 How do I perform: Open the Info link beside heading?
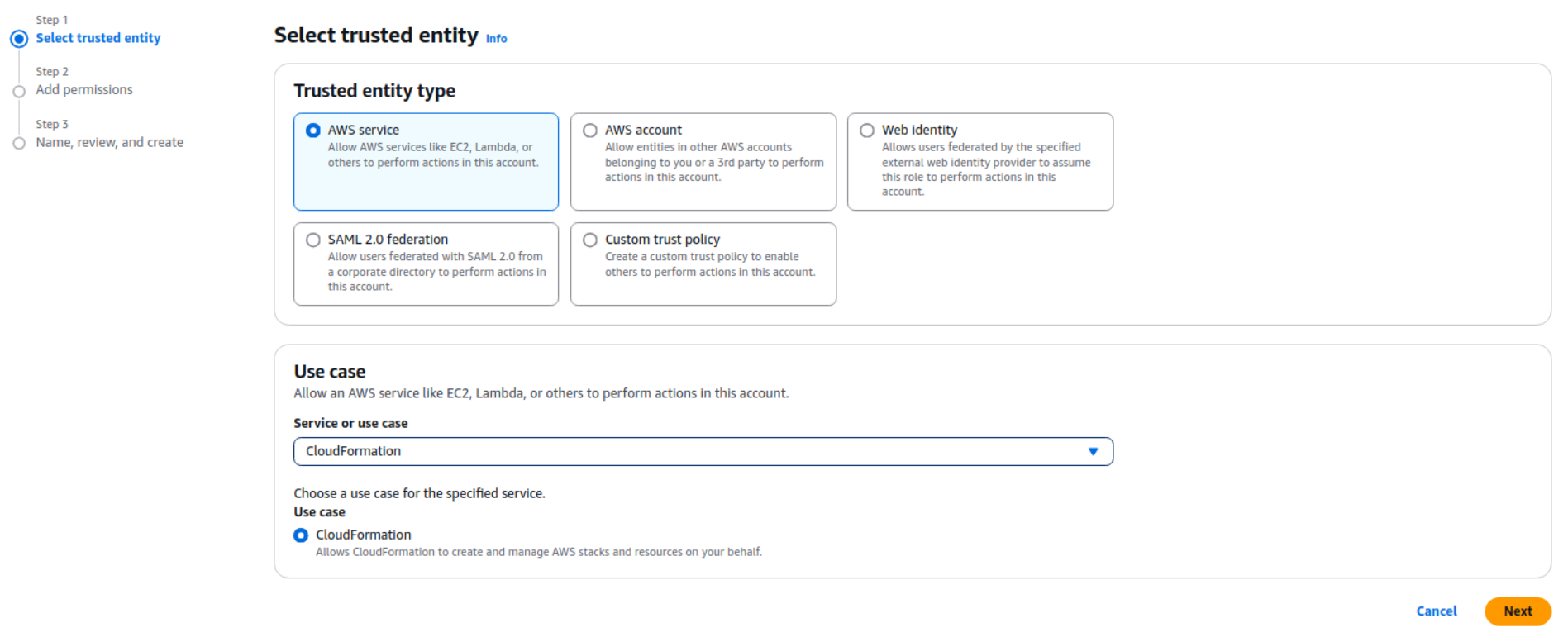click(x=496, y=39)
